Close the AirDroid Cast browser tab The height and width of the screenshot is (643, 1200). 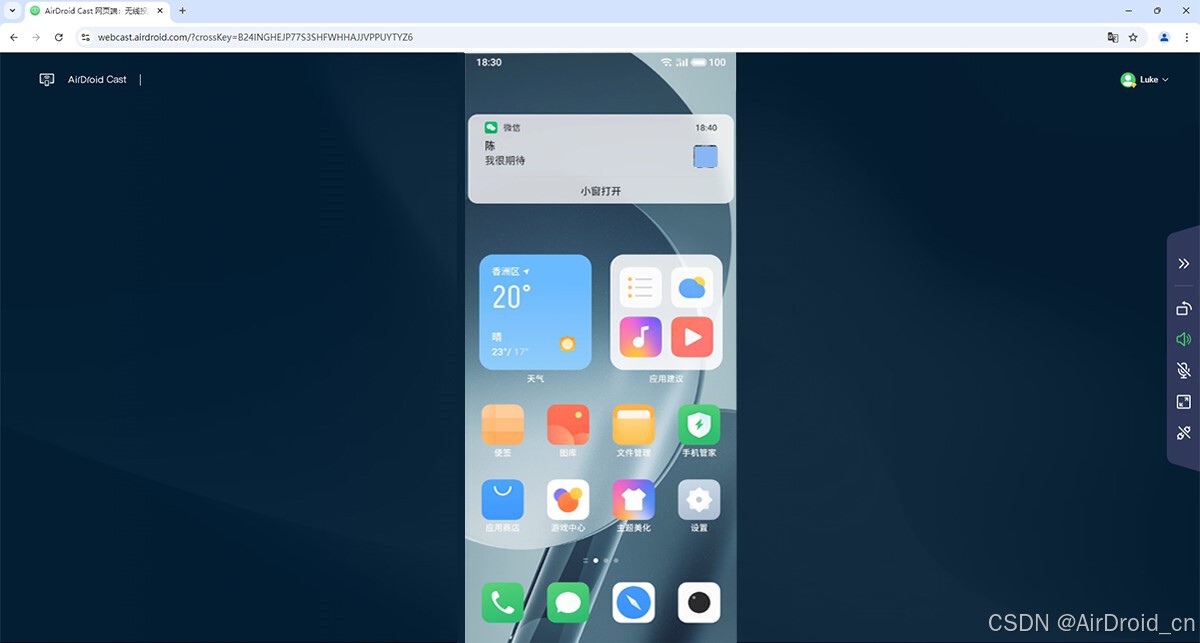pos(160,11)
